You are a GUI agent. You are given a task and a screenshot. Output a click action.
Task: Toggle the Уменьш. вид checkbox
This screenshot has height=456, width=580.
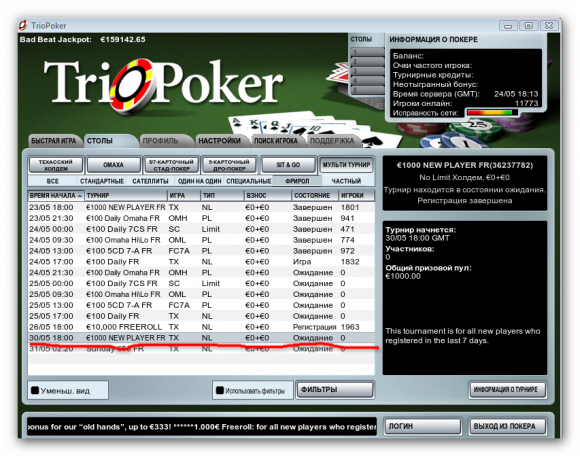tap(35, 390)
